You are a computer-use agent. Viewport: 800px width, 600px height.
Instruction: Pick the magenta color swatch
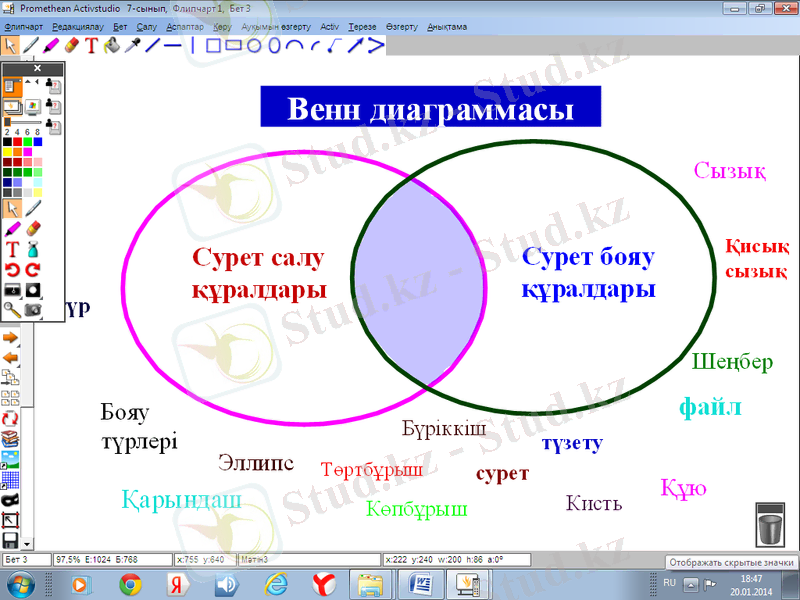click(x=28, y=152)
